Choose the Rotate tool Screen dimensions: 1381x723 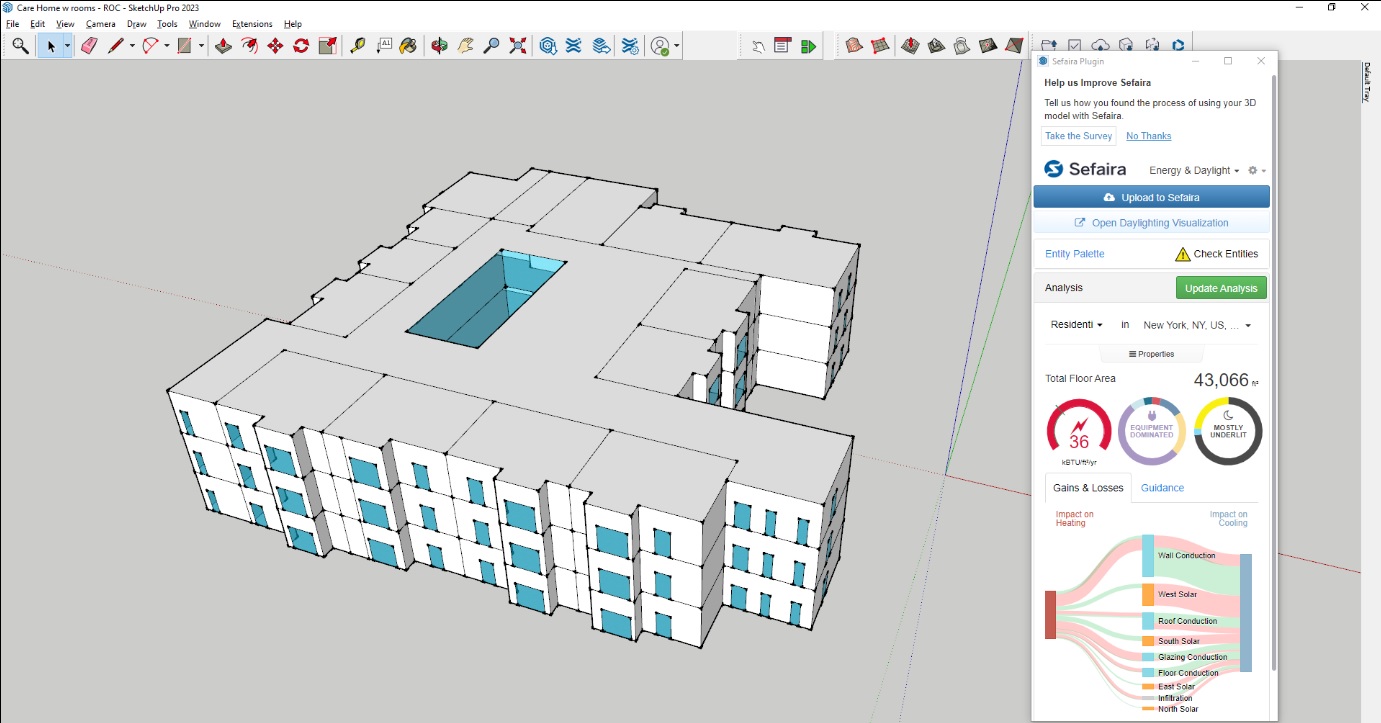(301, 46)
